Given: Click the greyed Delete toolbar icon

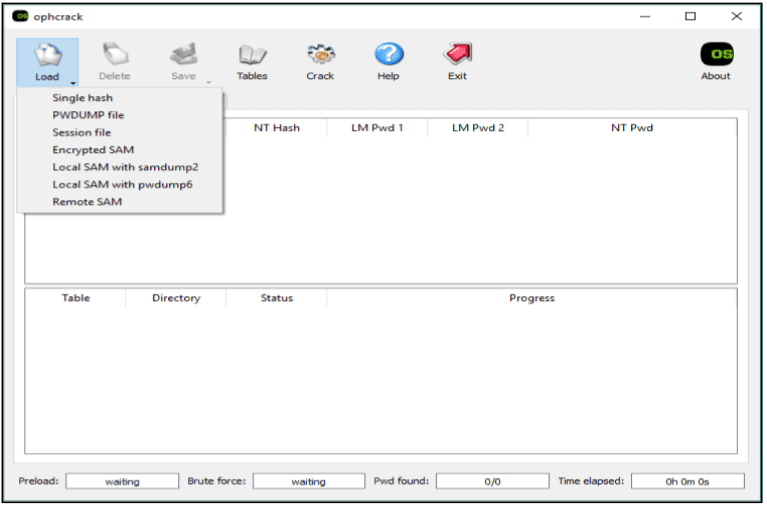Looking at the screenshot, I should [x=114, y=56].
